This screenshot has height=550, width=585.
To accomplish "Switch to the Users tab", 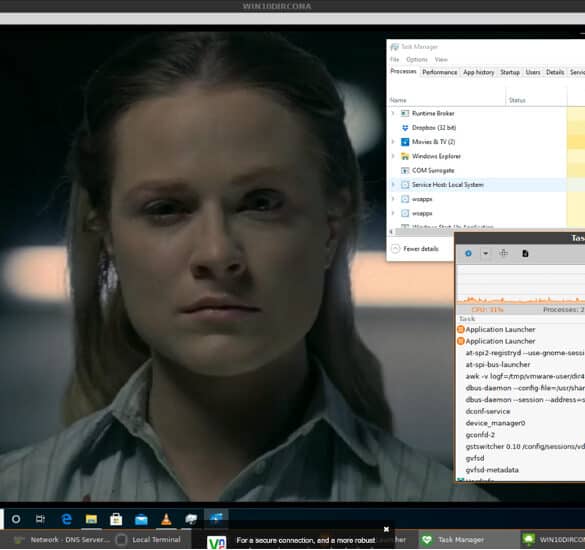I will pyautogui.click(x=533, y=72).
